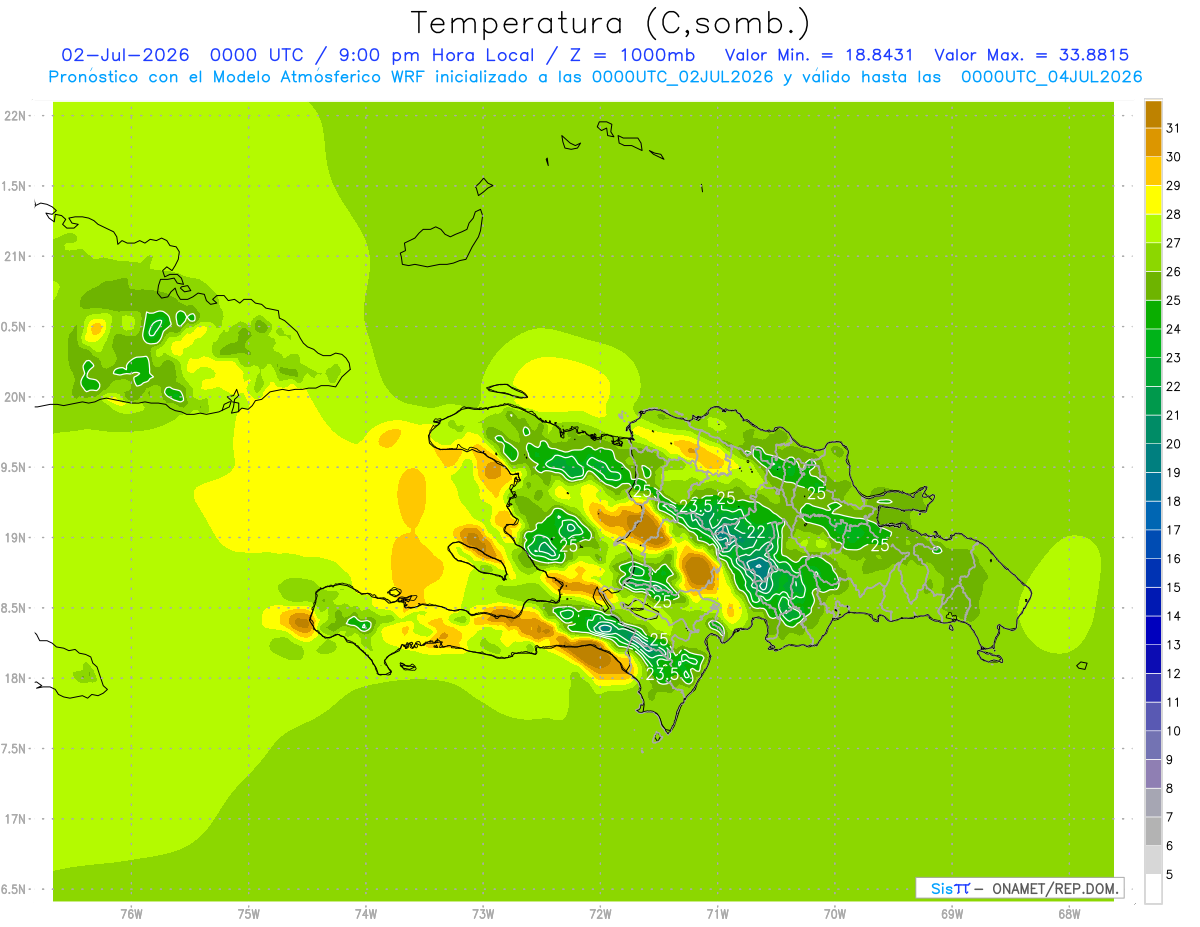Select the "Valor Max. = 33.8815" value
The image size is (1200, 927).
coord(1033,55)
